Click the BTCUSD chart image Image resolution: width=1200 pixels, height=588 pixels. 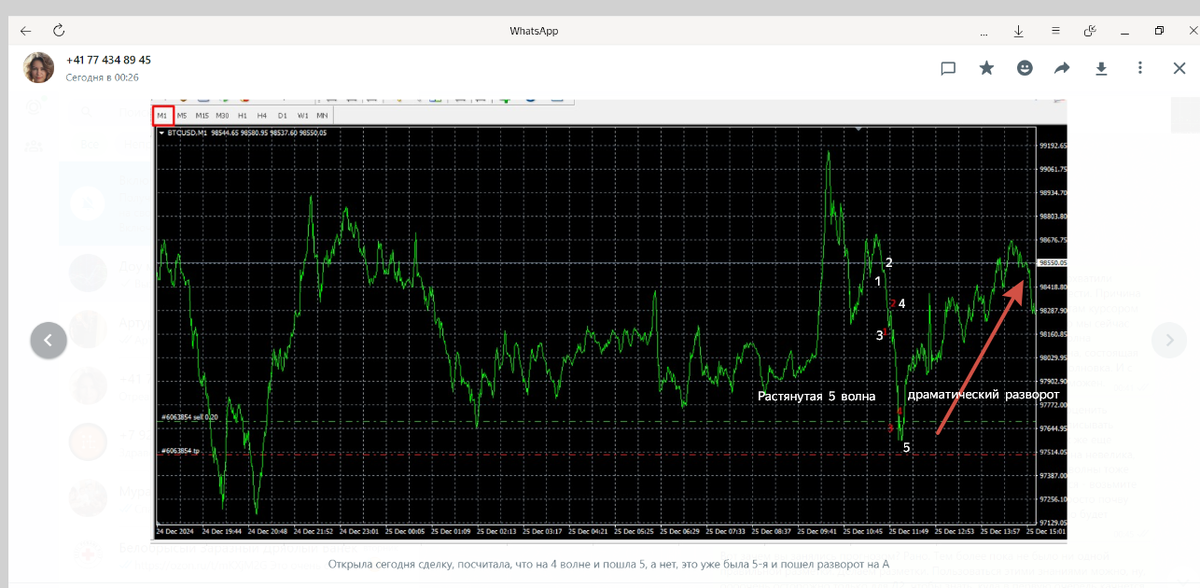(x=610, y=320)
